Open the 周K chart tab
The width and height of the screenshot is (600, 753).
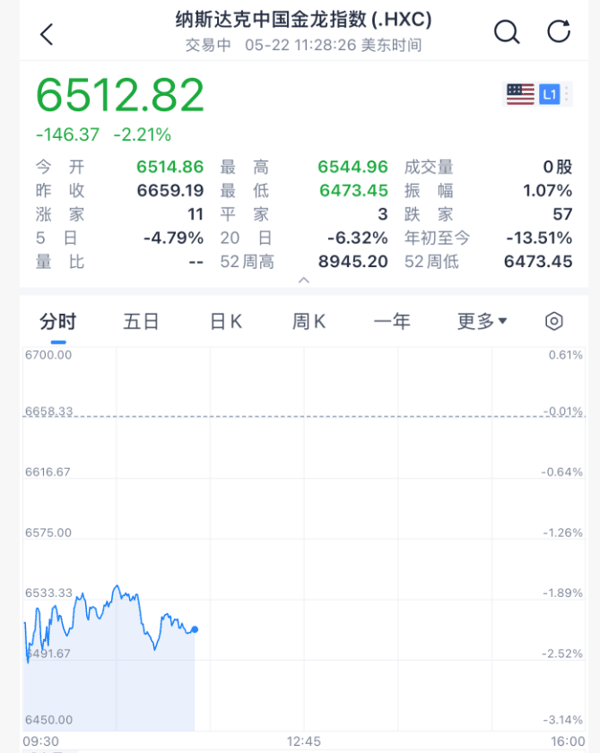(x=309, y=321)
